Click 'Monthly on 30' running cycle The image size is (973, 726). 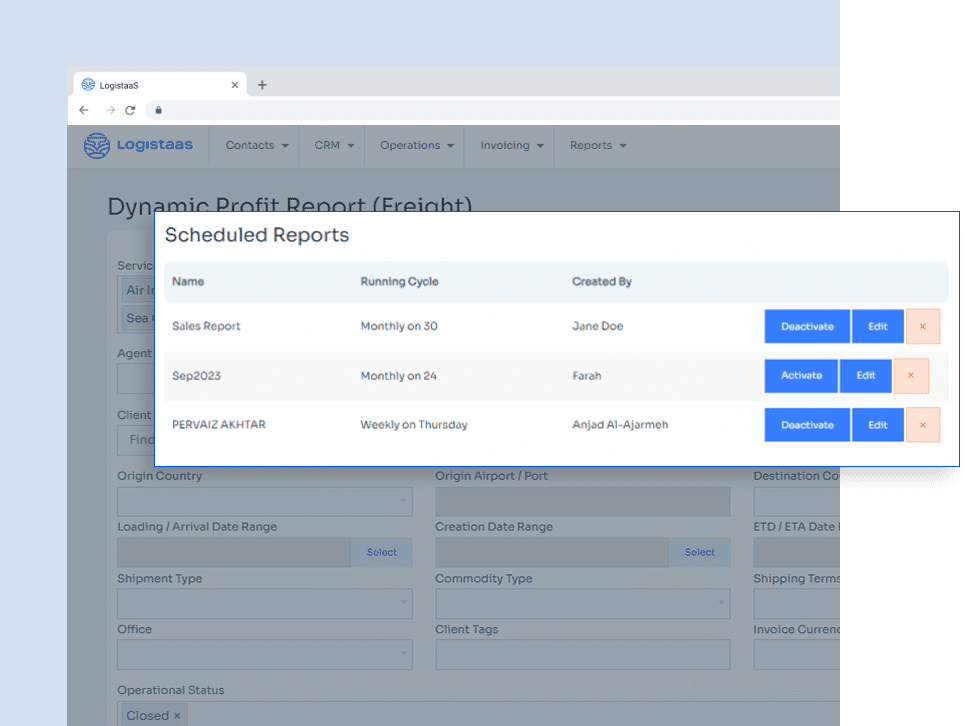point(399,326)
